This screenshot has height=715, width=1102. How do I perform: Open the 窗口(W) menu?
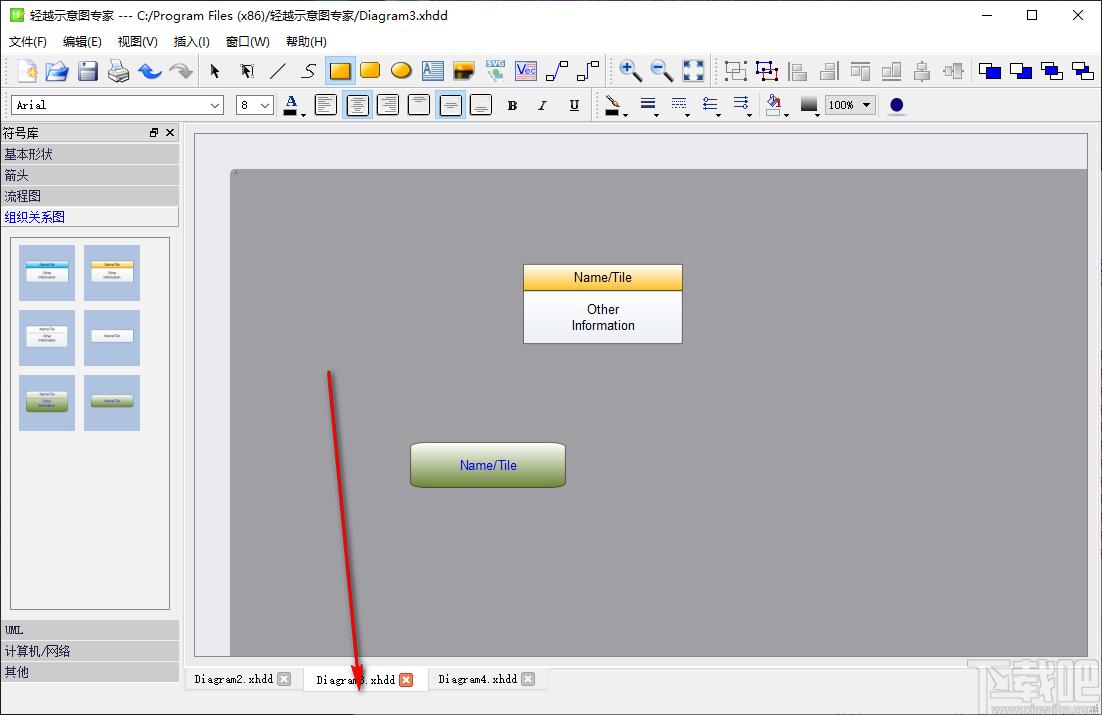(247, 41)
